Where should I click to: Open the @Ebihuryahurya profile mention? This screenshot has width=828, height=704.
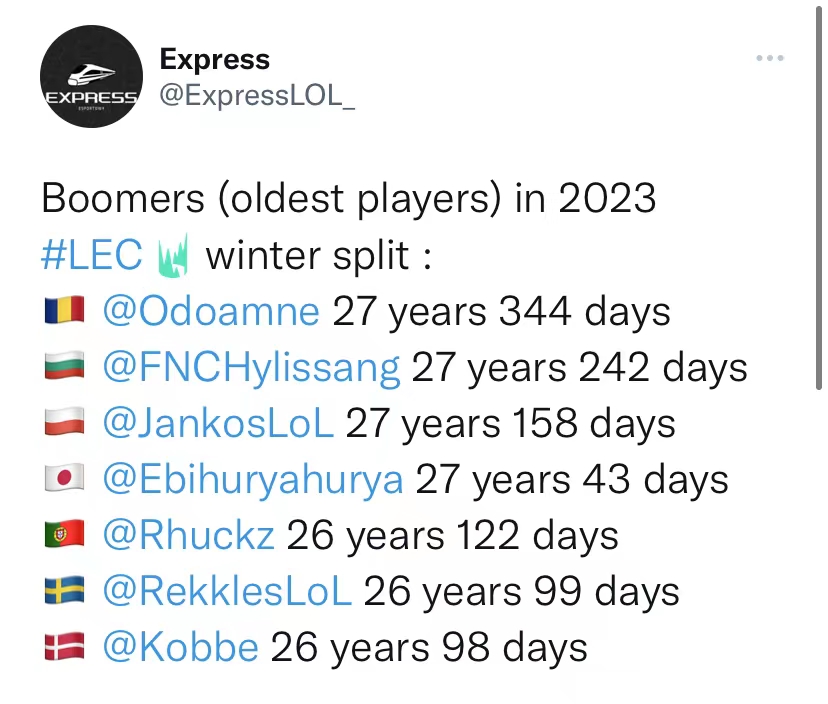pyautogui.click(x=253, y=480)
